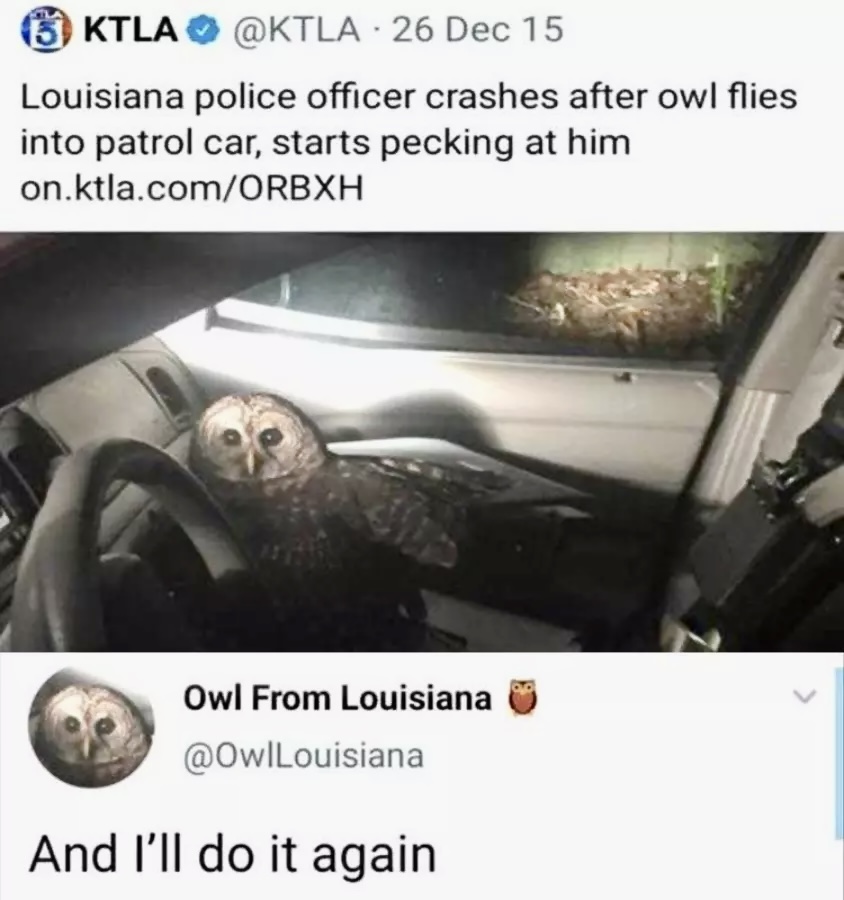This screenshot has width=844, height=900.
Task: Open the owl in patrol car photo
Action: coord(422,441)
